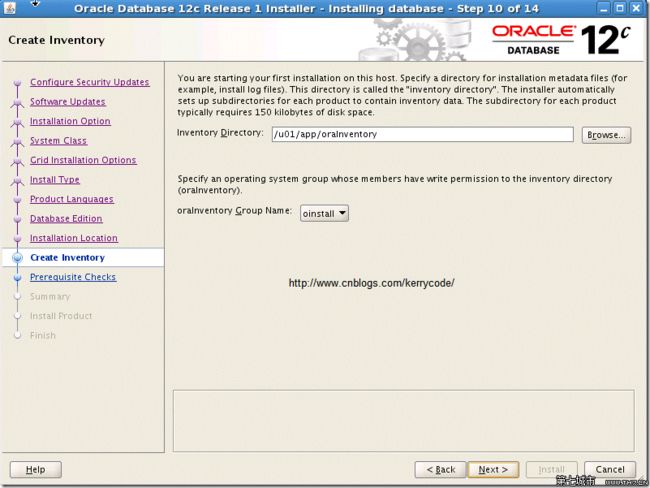The image size is (650, 488).
Task: Open the Grid Installation Options step
Action: click(x=83, y=160)
